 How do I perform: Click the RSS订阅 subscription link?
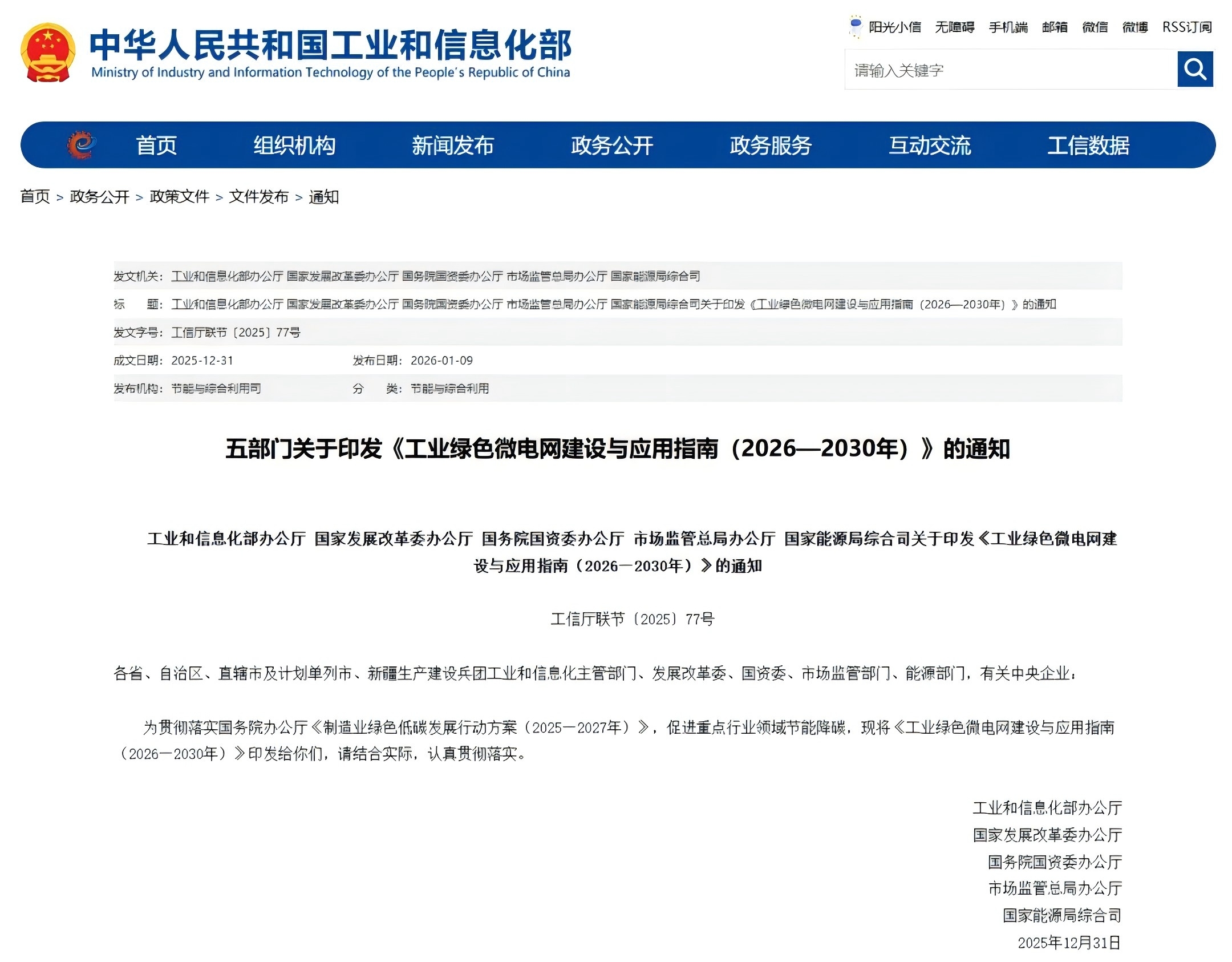pyautogui.click(x=1187, y=27)
